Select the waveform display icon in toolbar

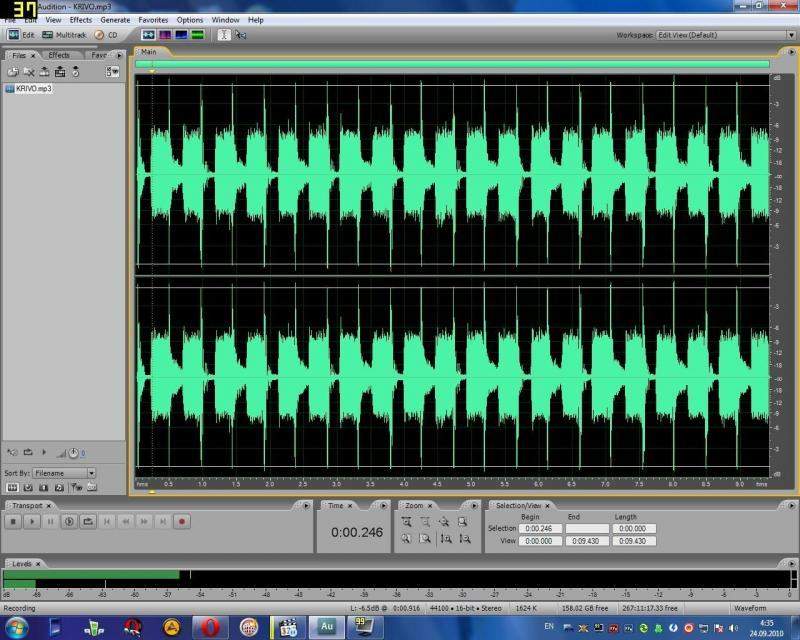click(x=148, y=34)
